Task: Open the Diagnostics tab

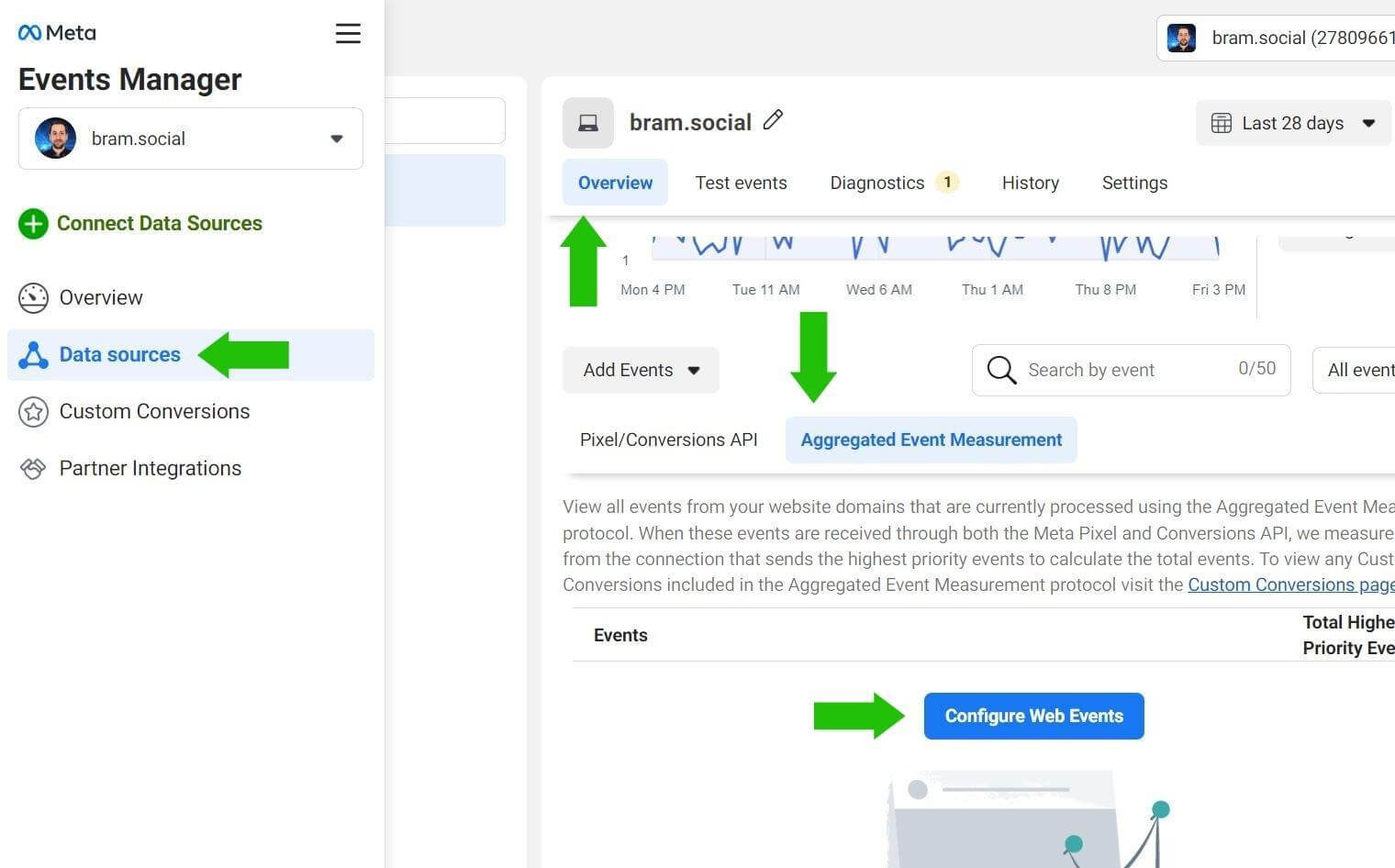Action: (893, 183)
